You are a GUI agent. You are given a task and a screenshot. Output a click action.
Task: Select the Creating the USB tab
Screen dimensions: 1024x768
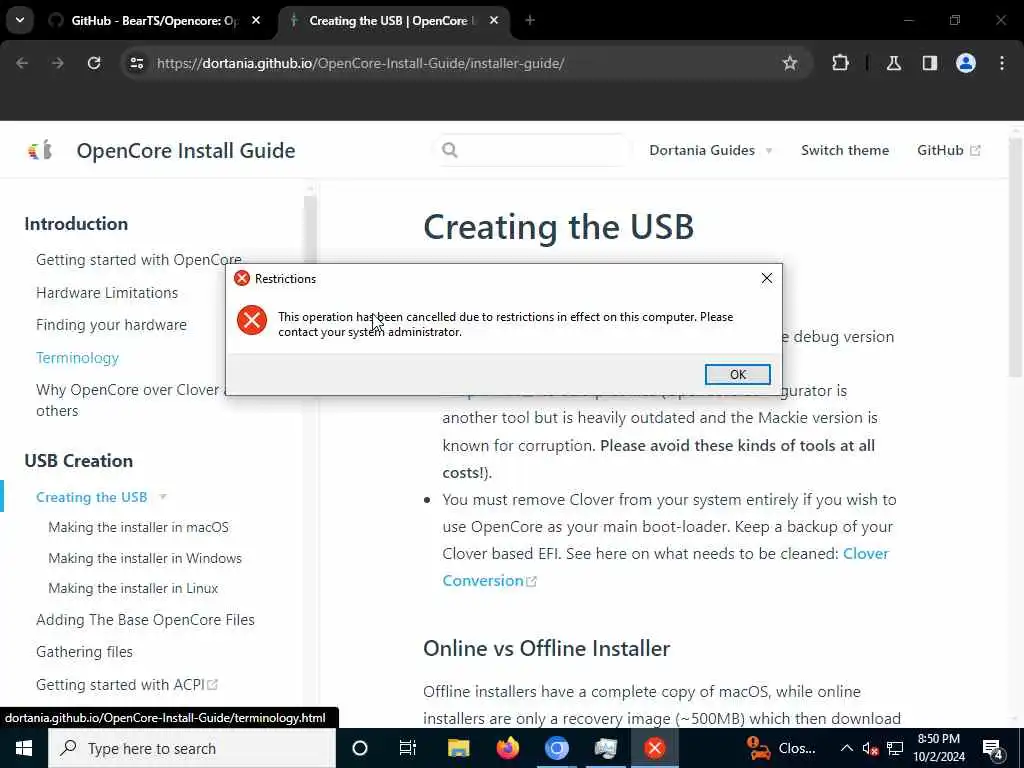click(x=392, y=21)
